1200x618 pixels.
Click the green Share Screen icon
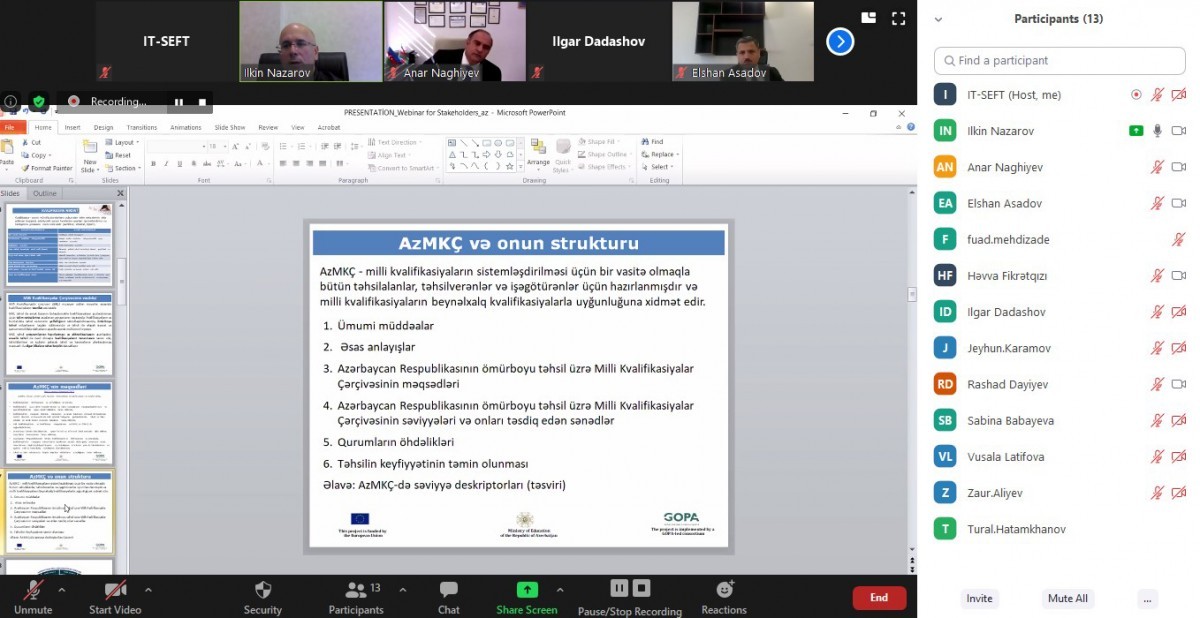coord(527,590)
